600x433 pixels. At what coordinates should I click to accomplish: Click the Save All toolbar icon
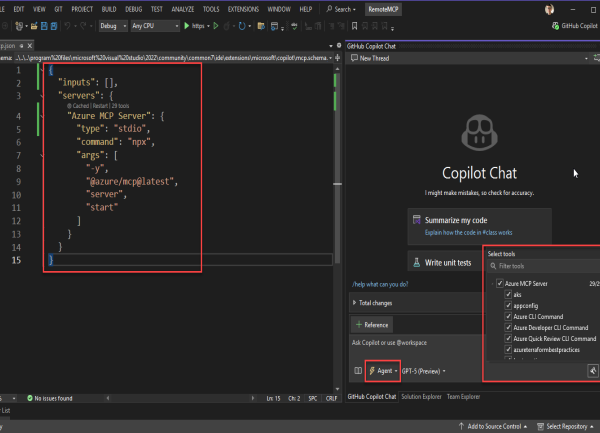tap(54, 26)
